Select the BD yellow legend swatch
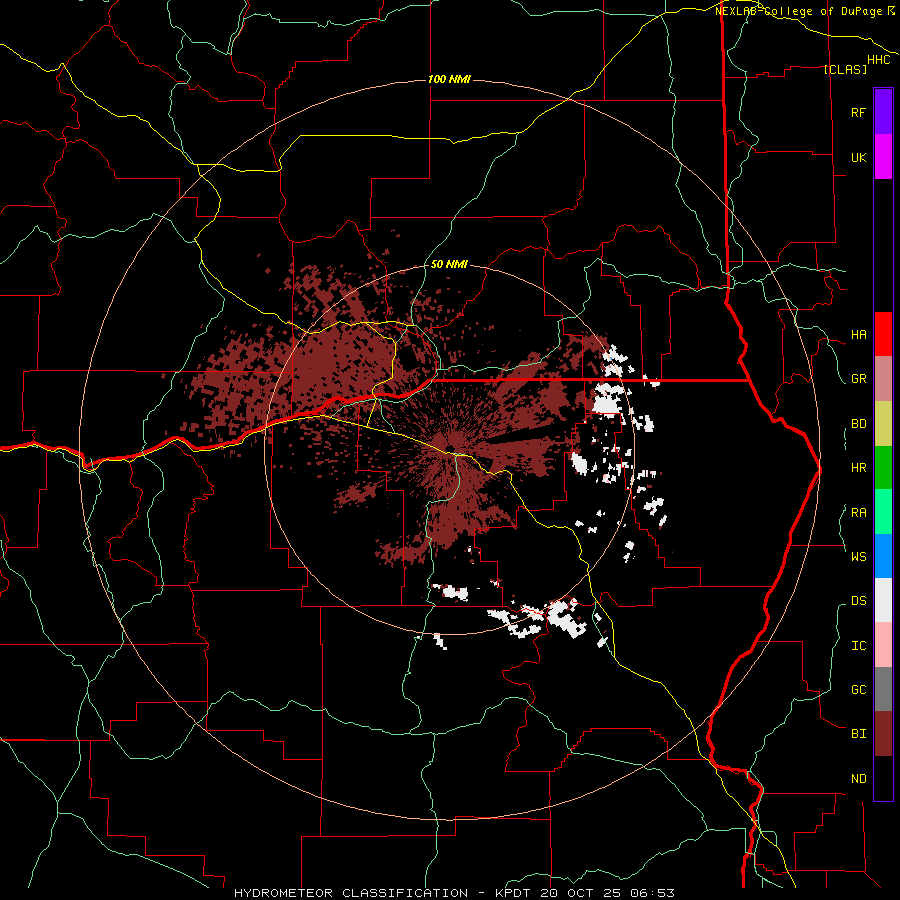The image size is (900, 900). tap(883, 424)
